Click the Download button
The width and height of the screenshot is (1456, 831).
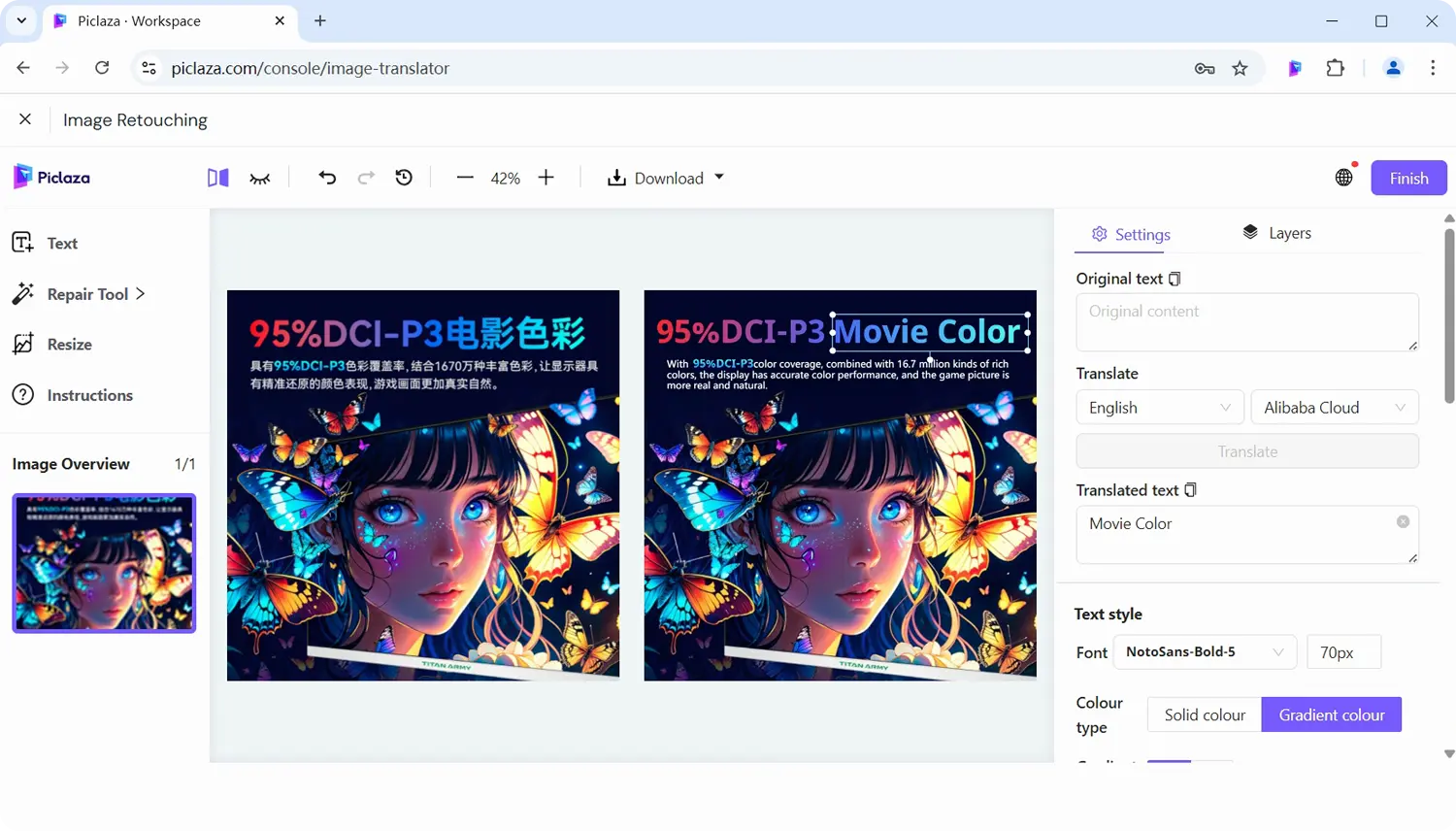[x=666, y=178]
